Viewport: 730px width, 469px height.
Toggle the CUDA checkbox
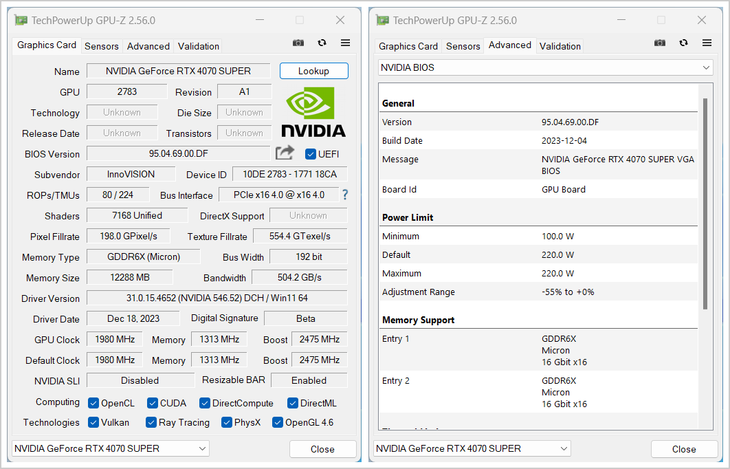(152, 403)
